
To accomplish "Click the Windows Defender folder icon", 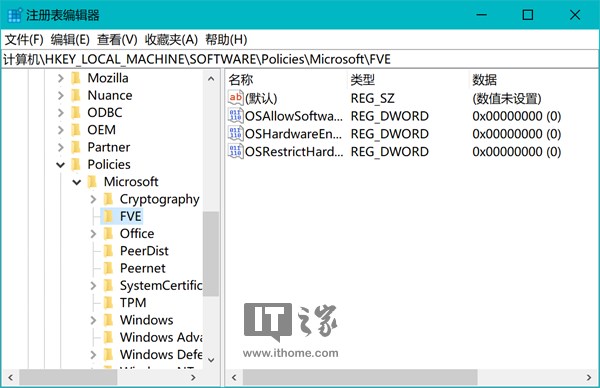I will coord(109,354).
